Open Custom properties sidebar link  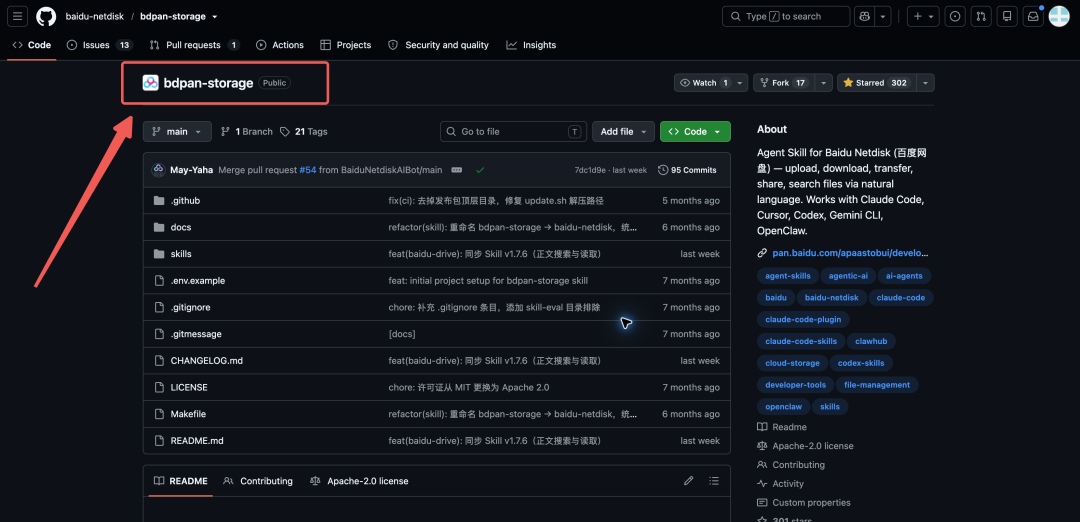pos(811,503)
